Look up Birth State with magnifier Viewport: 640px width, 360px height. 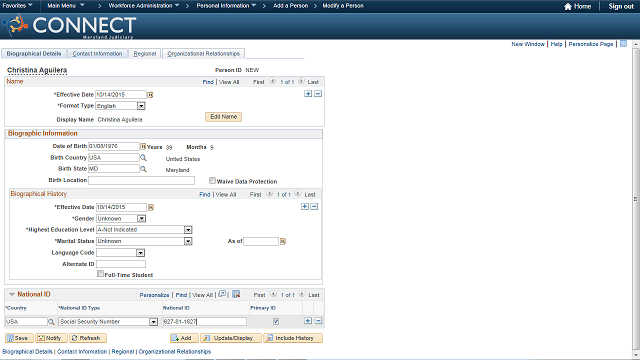pyautogui.click(x=143, y=169)
